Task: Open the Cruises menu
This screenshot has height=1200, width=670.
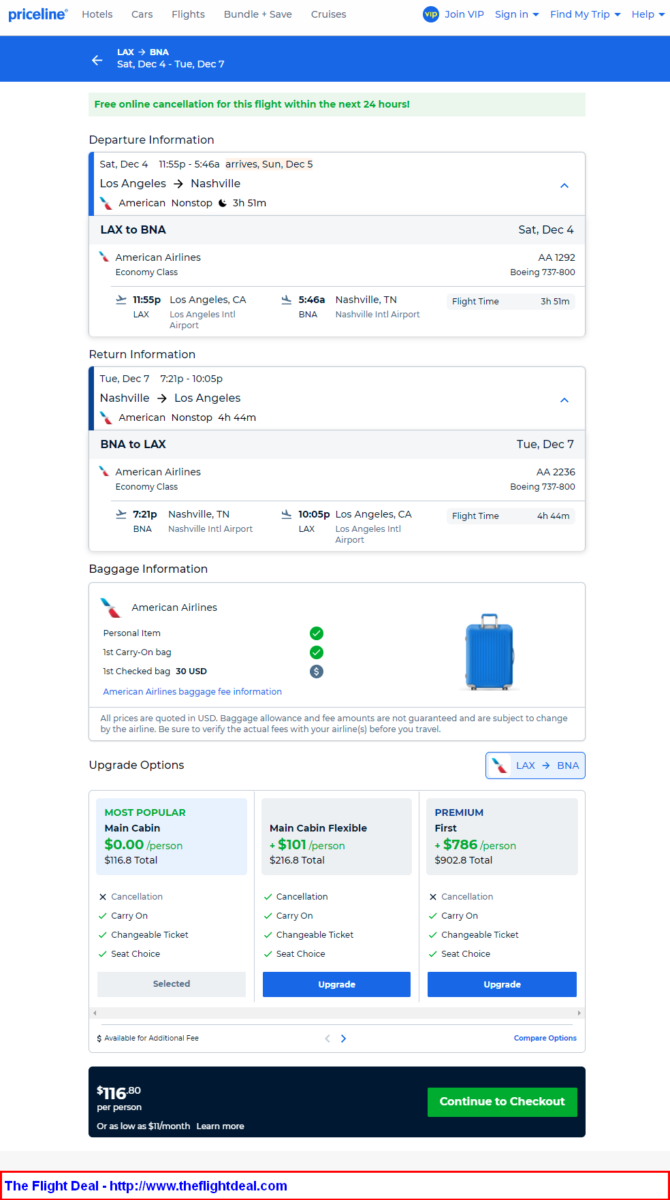Action: 328,14
